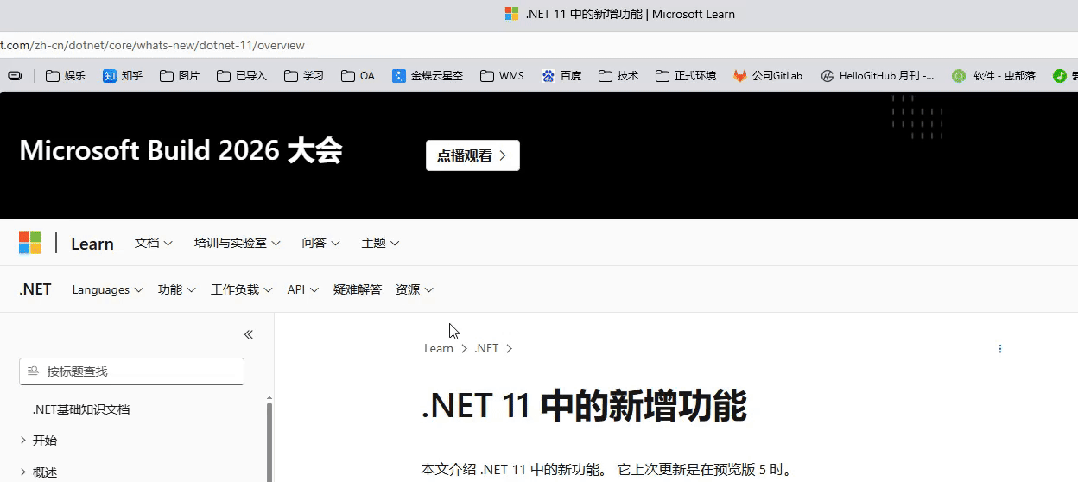The image size is (1078, 482).
Task: Click the 疑难解答 menu link
Action: pyautogui.click(x=357, y=289)
